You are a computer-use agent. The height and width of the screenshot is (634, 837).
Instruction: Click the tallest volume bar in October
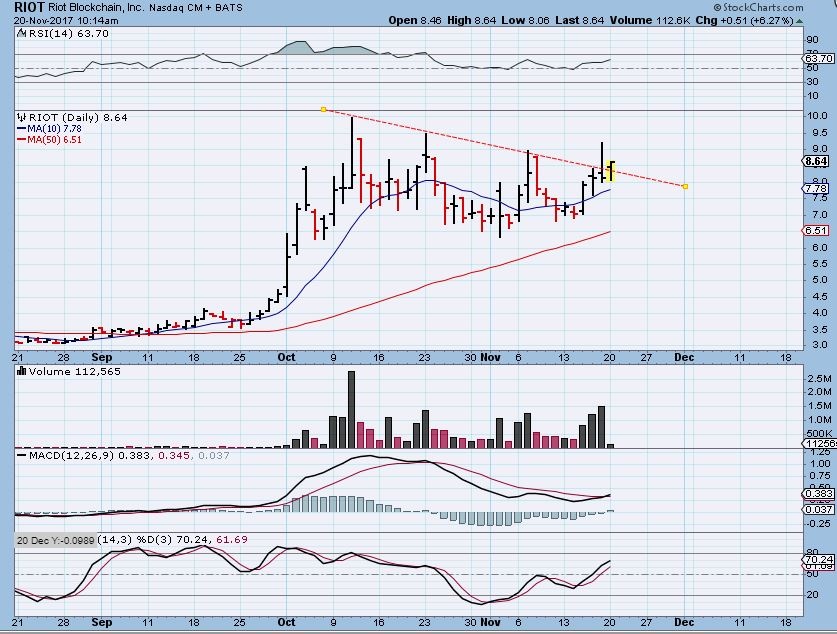pyautogui.click(x=351, y=409)
